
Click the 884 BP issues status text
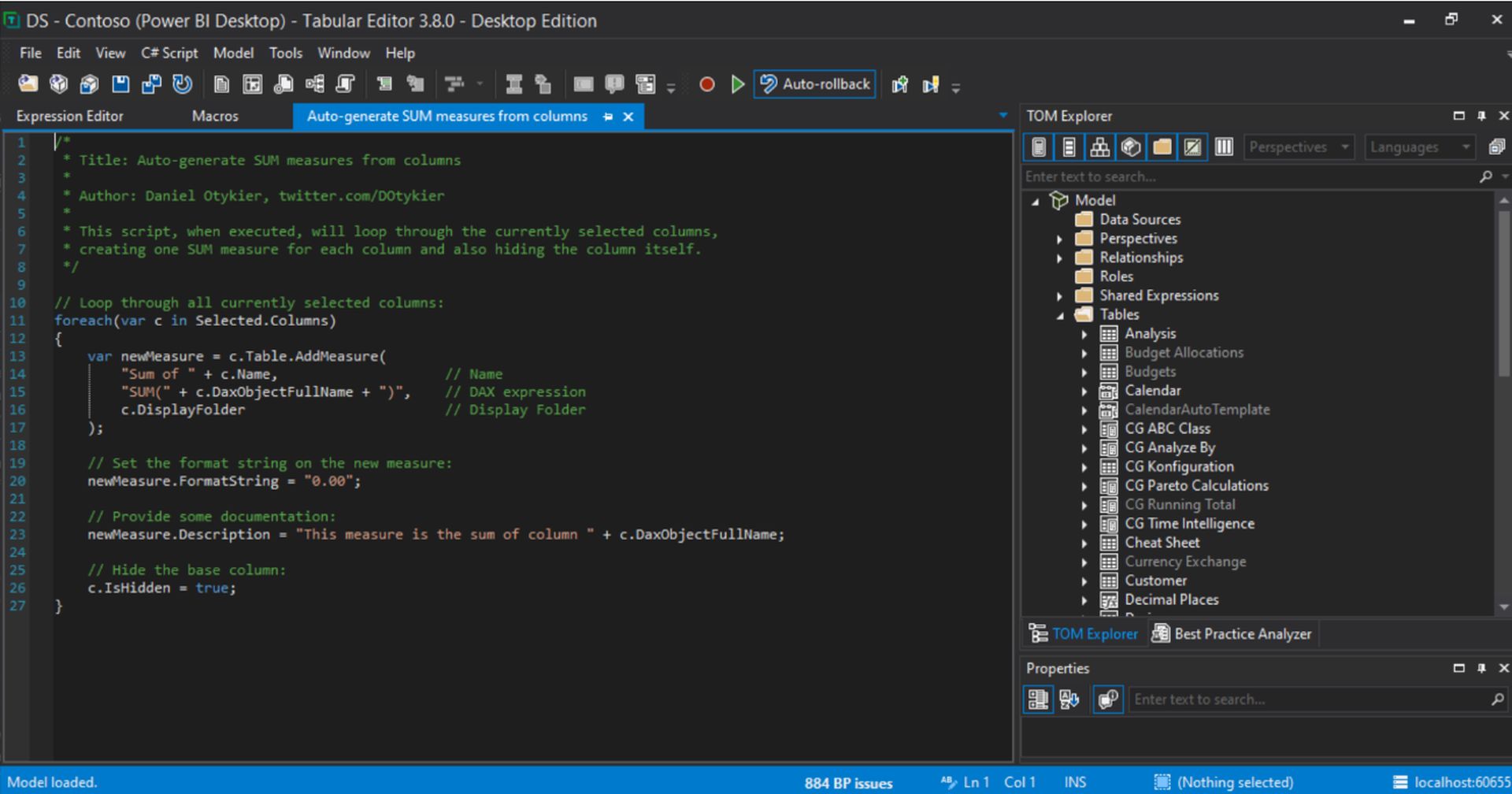pyautogui.click(x=848, y=783)
